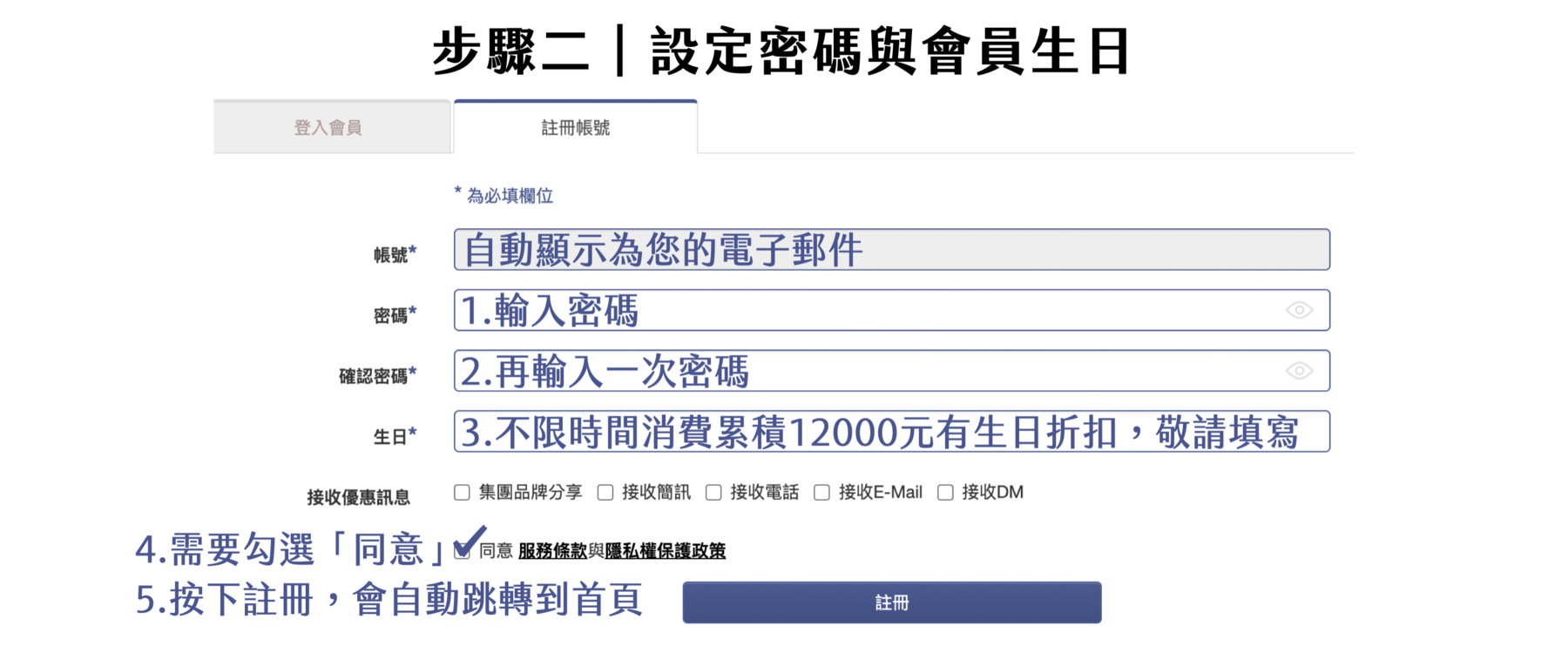
Task: Click the 接收優惠訊息 label
Action: [x=358, y=497]
